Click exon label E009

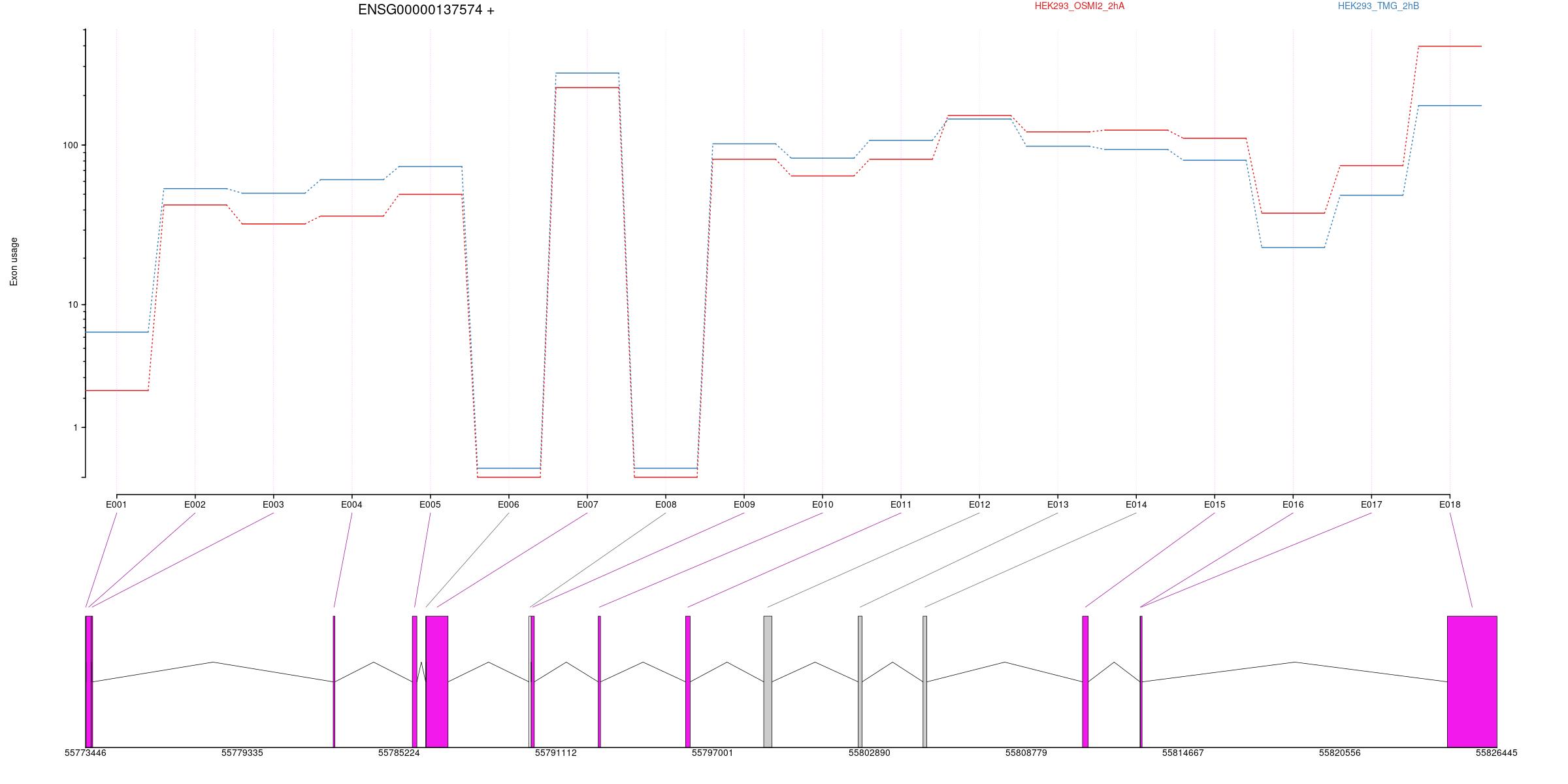pos(744,504)
